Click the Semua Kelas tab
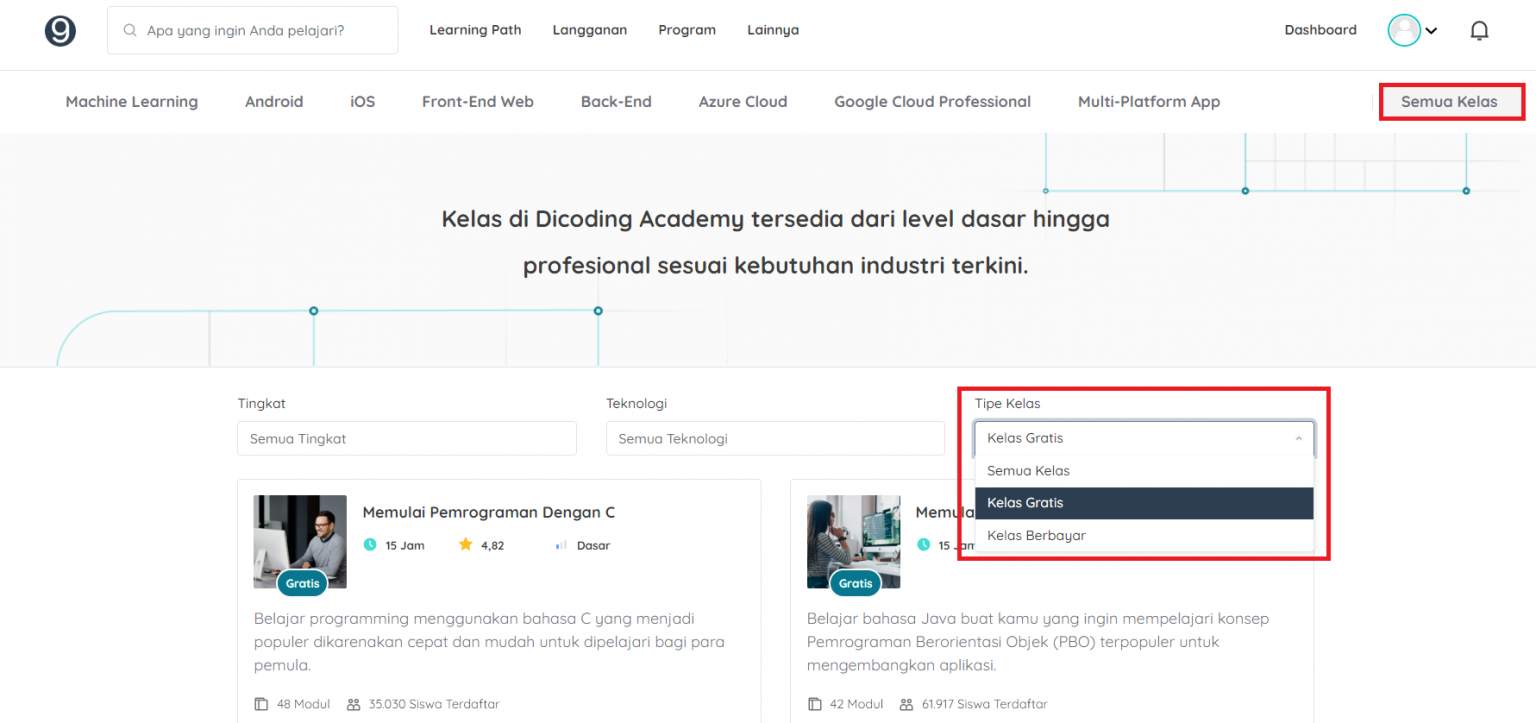Viewport: 1536px width, 723px height. [1449, 101]
